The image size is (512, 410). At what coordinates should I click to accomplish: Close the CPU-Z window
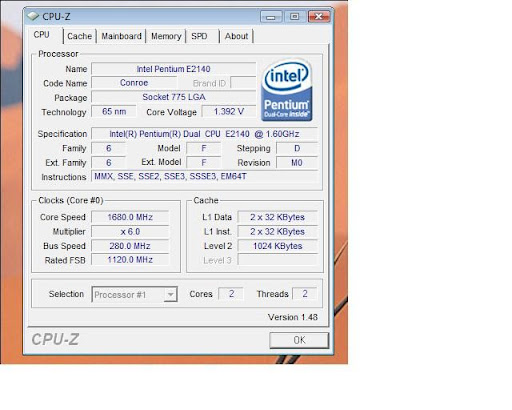tap(319, 17)
